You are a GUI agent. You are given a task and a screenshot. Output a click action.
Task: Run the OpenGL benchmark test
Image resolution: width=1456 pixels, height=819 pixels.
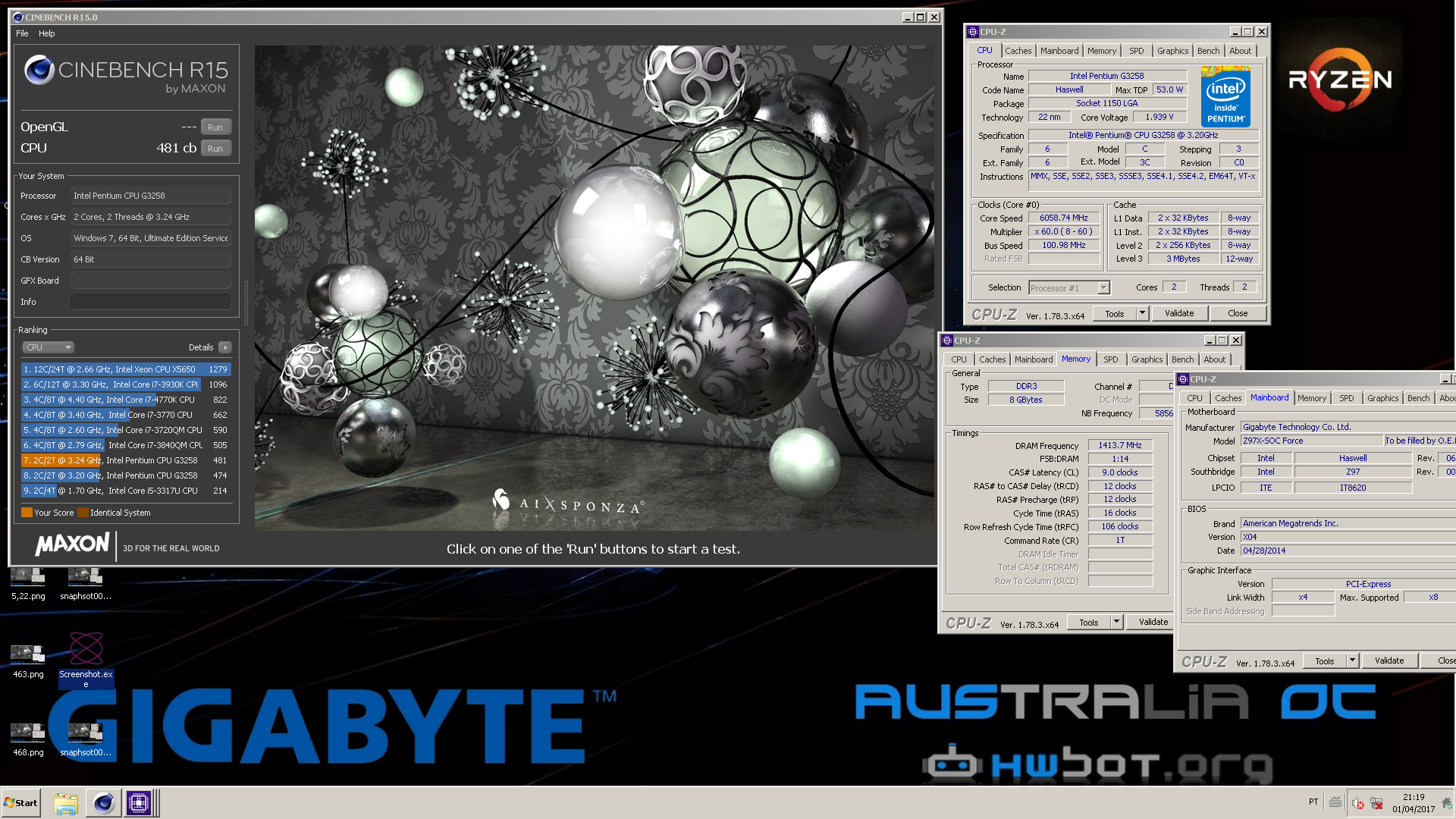[x=215, y=127]
